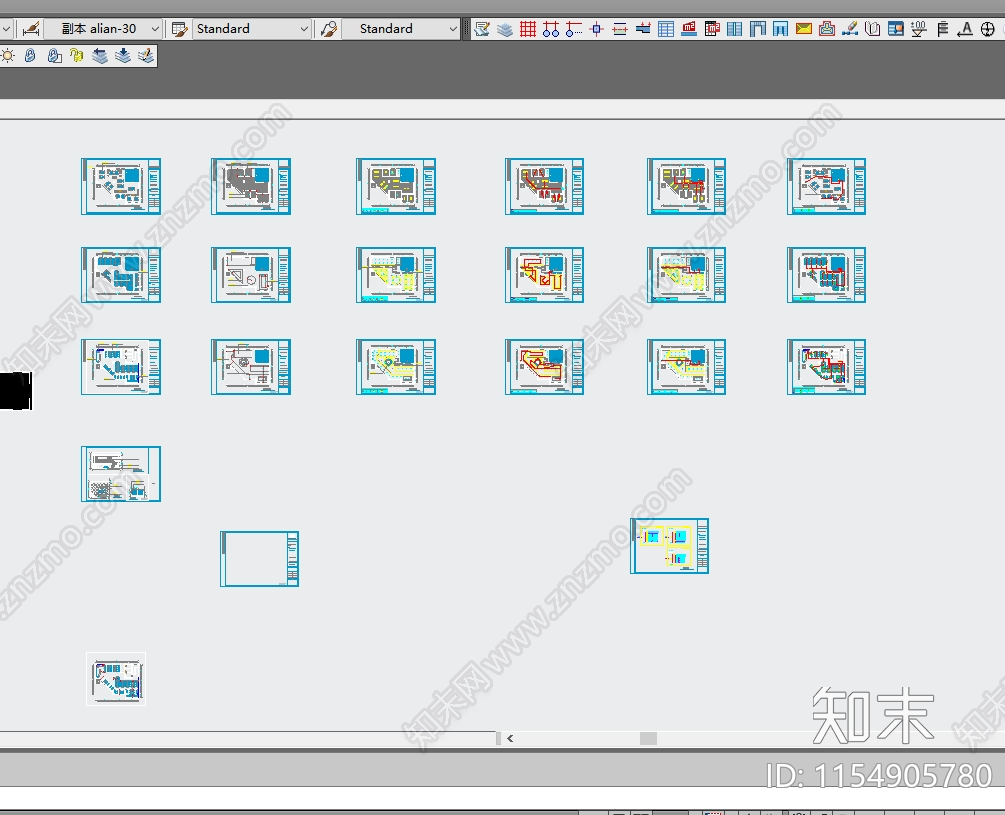This screenshot has width=1005, height=815.
Task: Click the single-circle axis label icon
Action: [574, 29]
